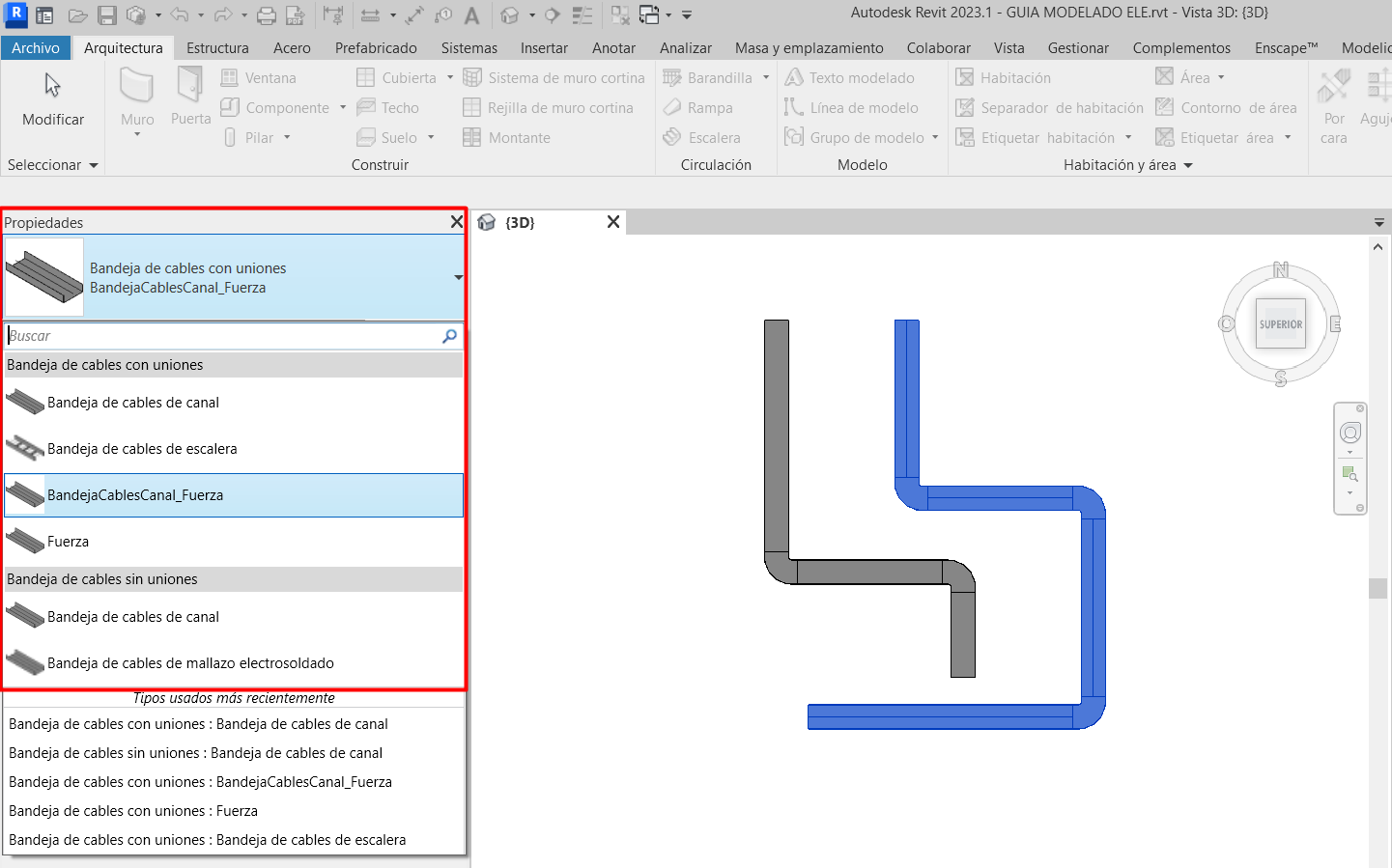The height and width of the screenshot is (868, 1392).
Task: Expand the Barandilla dropdown arrow
Action: [766, 78]
